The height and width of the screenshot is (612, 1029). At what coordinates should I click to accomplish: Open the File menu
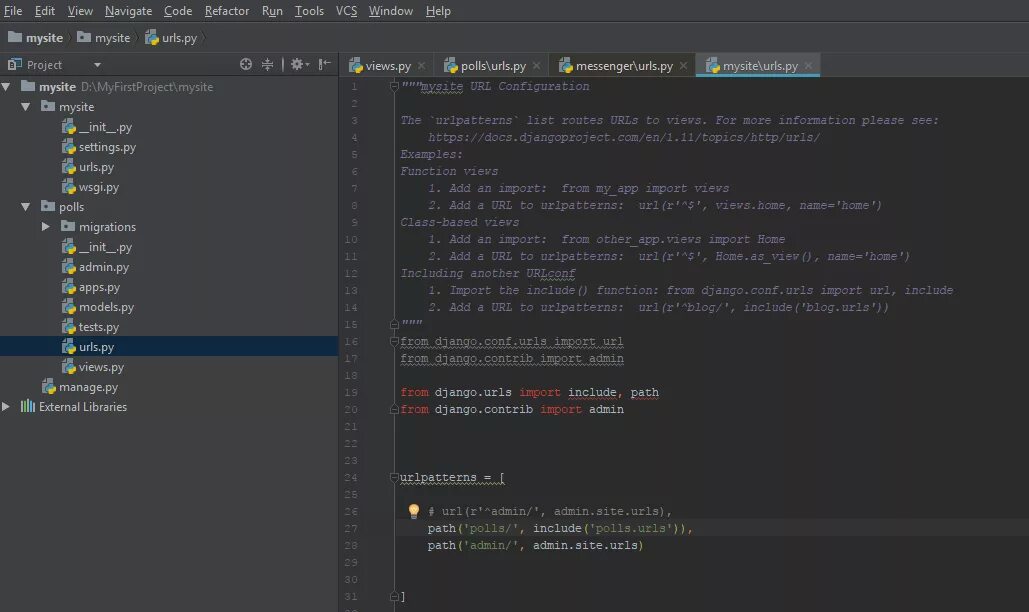coord(13,11)
